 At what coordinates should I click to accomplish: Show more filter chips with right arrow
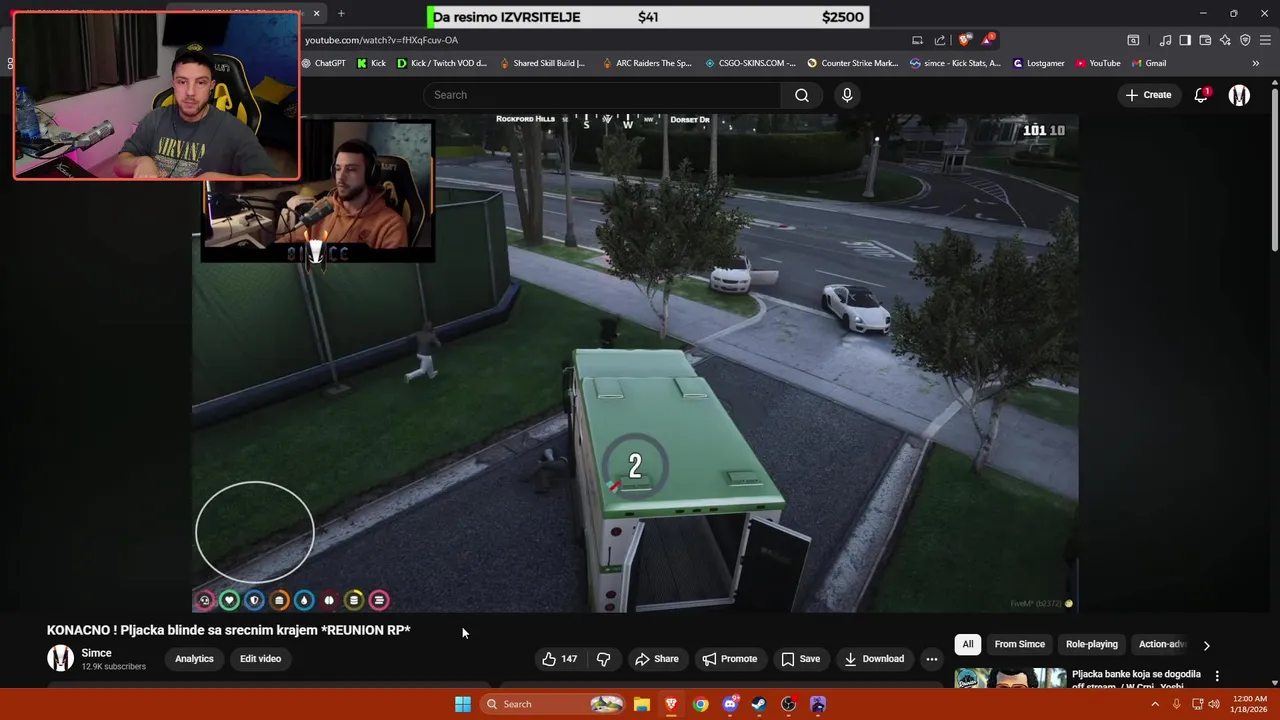pyautogui.click(x=1206, y=645)
